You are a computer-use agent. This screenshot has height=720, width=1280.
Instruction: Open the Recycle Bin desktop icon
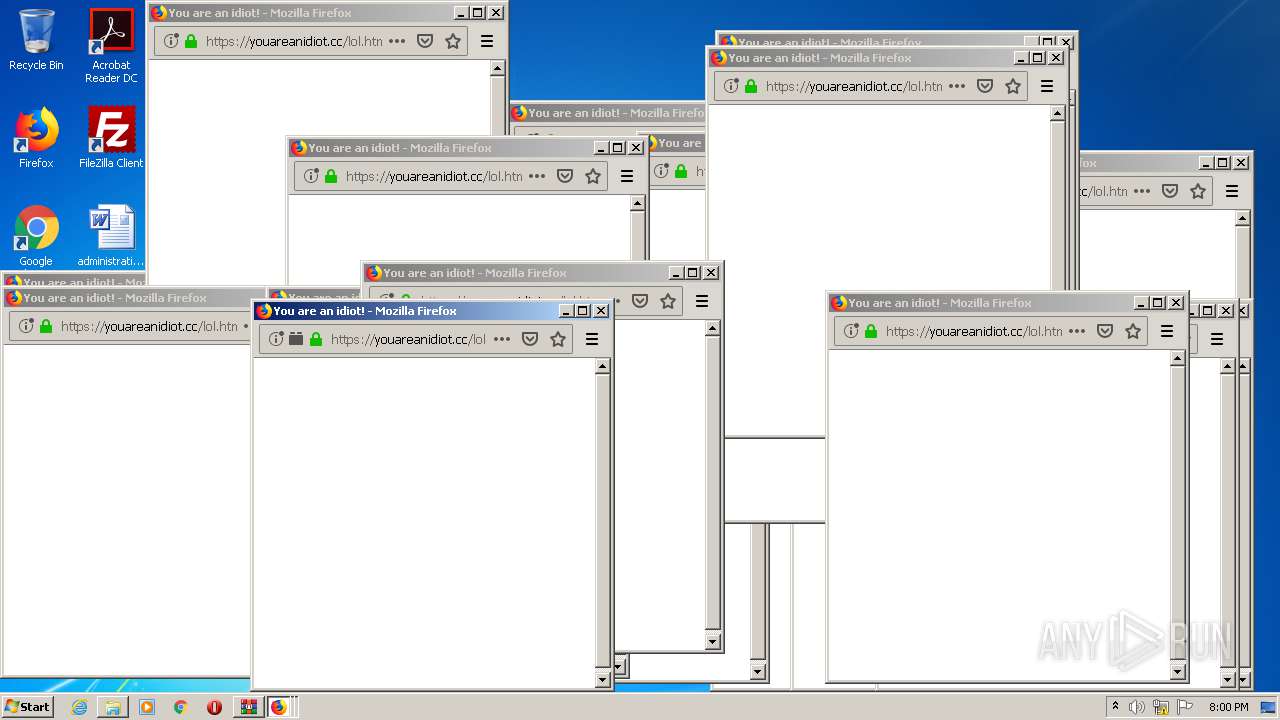(36, 40)
